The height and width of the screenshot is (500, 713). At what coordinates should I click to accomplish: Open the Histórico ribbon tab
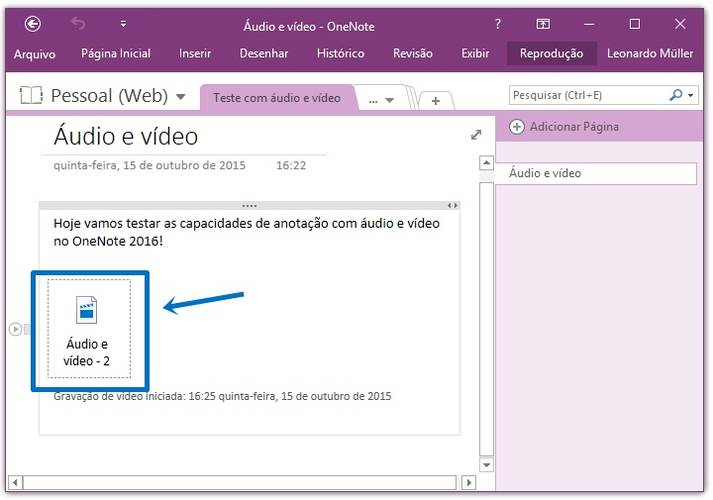tap(341, 53)
